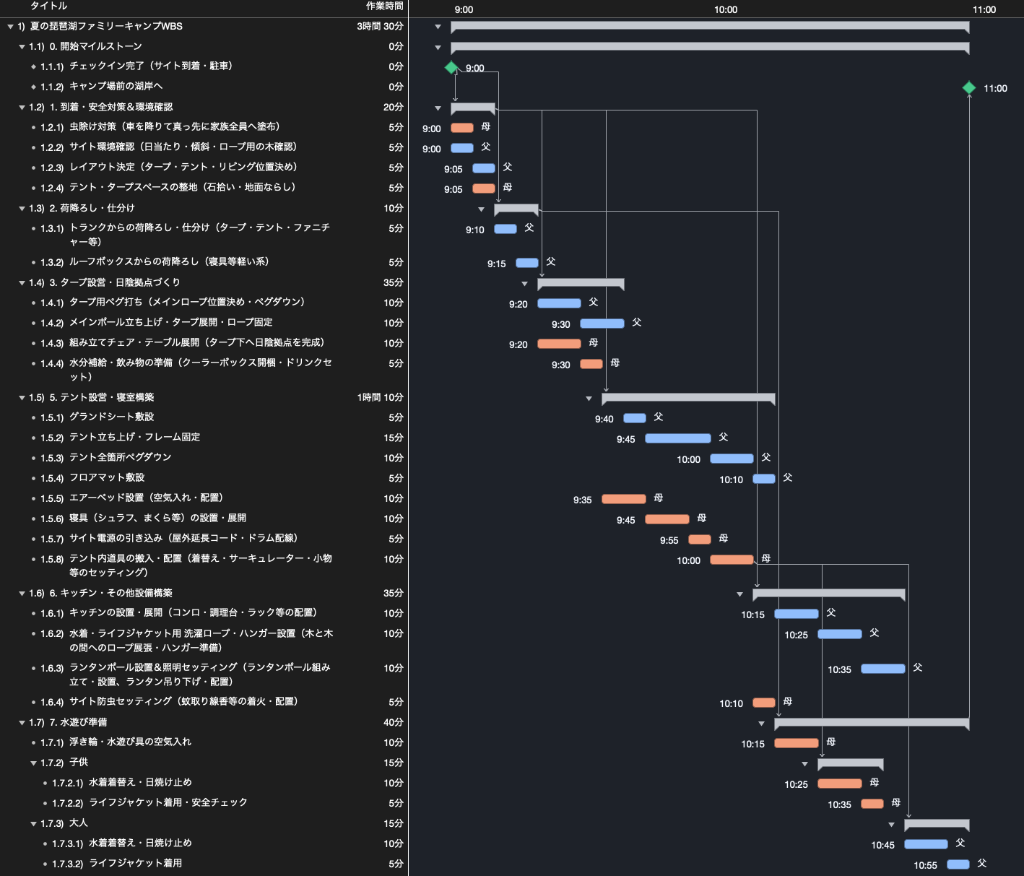
Task: Collapse the top-level 夏の琵琶湖ファミリーキャンプWBS row
Action: coord(10,27)
